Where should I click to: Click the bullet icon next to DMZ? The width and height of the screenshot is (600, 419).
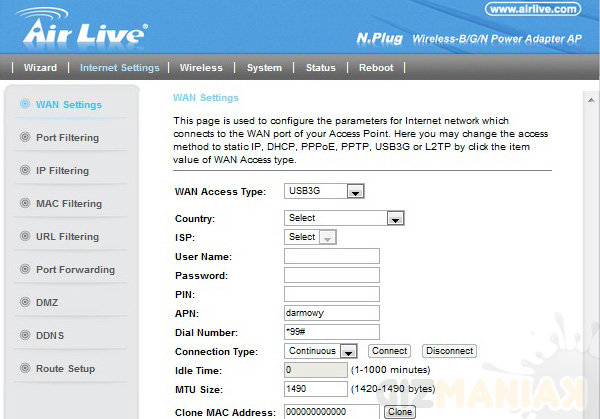[23, 302]
